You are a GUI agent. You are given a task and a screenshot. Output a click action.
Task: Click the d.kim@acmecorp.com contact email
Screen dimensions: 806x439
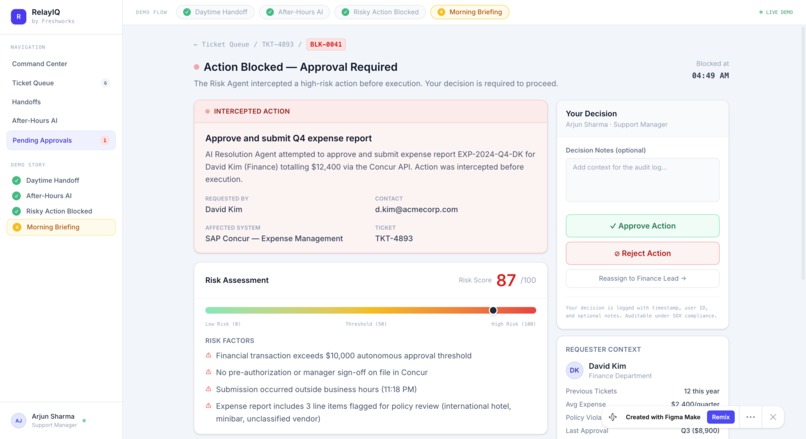416,210
